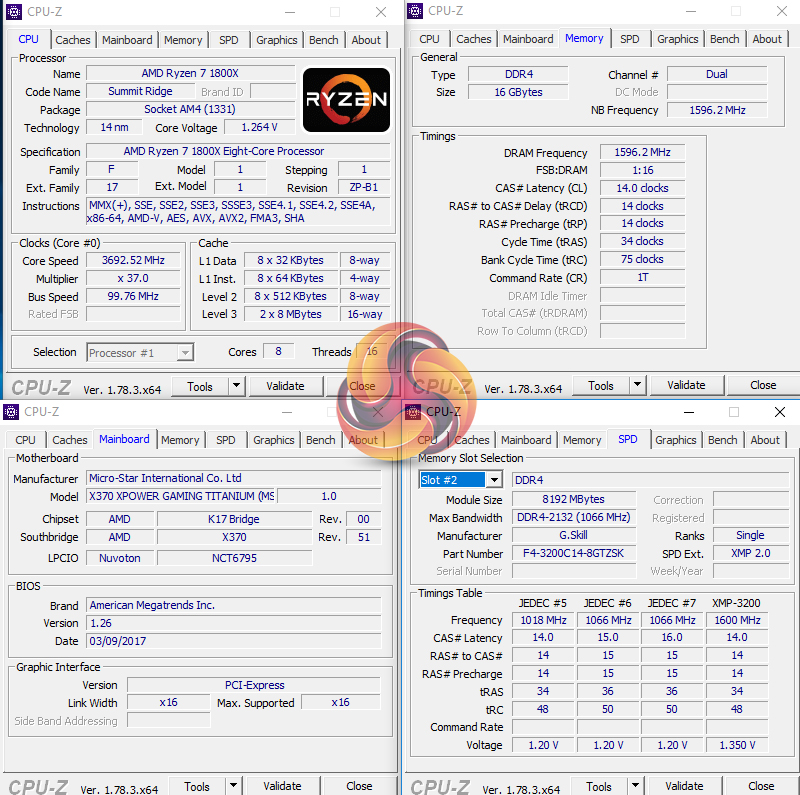Click the Command Rate value 1T
This screenshot has width=800, height=795.
[x=642, y=278]
